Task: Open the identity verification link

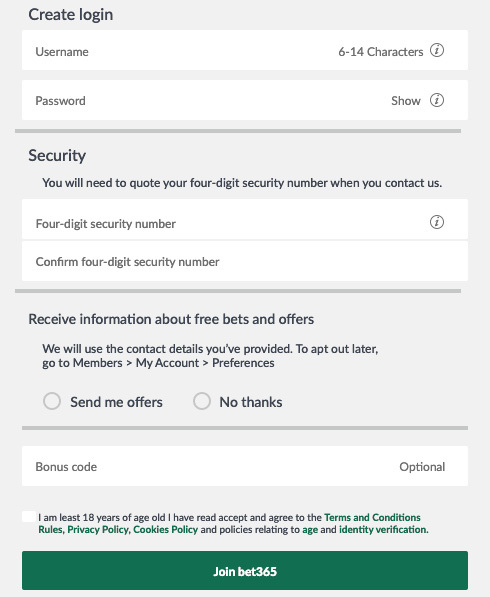Action: [383, 530]
